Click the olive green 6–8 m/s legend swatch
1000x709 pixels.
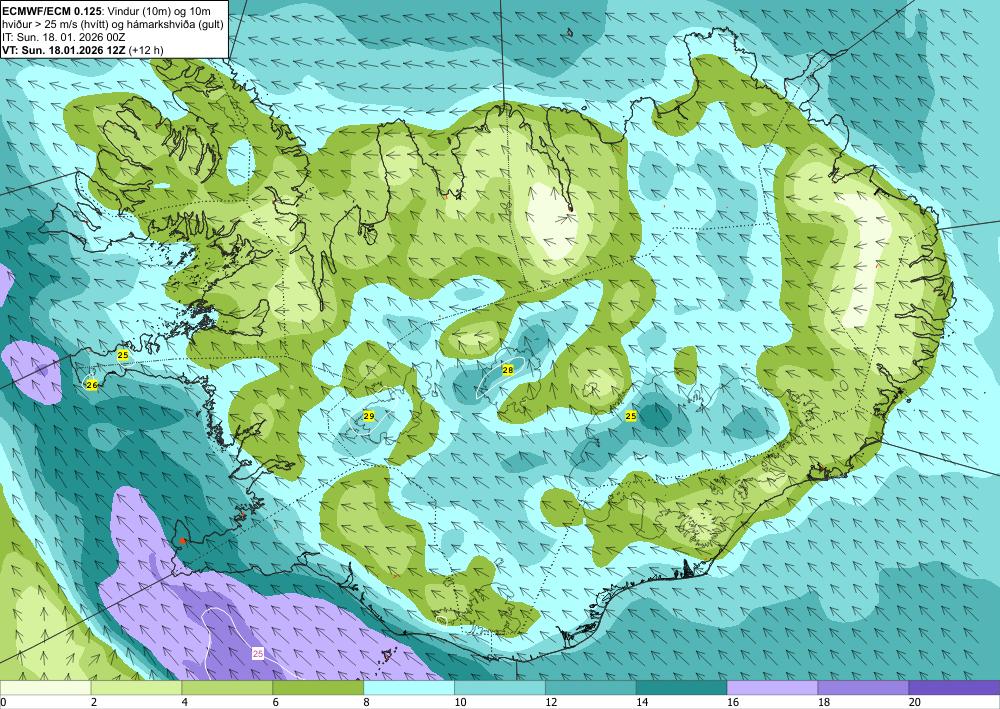point(318,688)
